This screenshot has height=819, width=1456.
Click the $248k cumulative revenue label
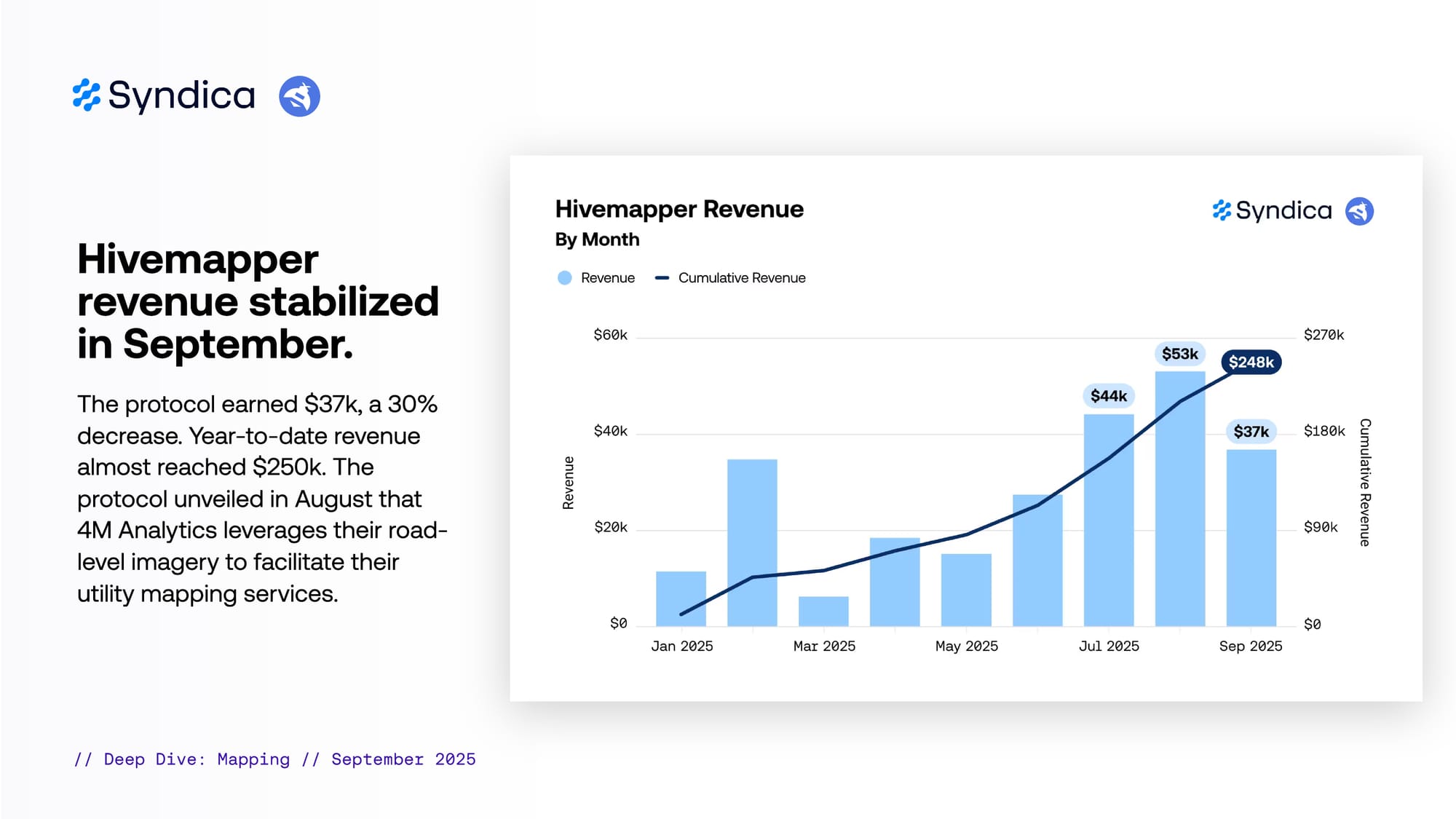1251,362
